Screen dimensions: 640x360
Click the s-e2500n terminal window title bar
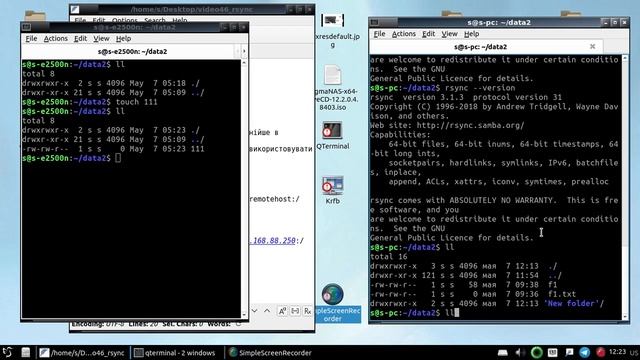134,27
